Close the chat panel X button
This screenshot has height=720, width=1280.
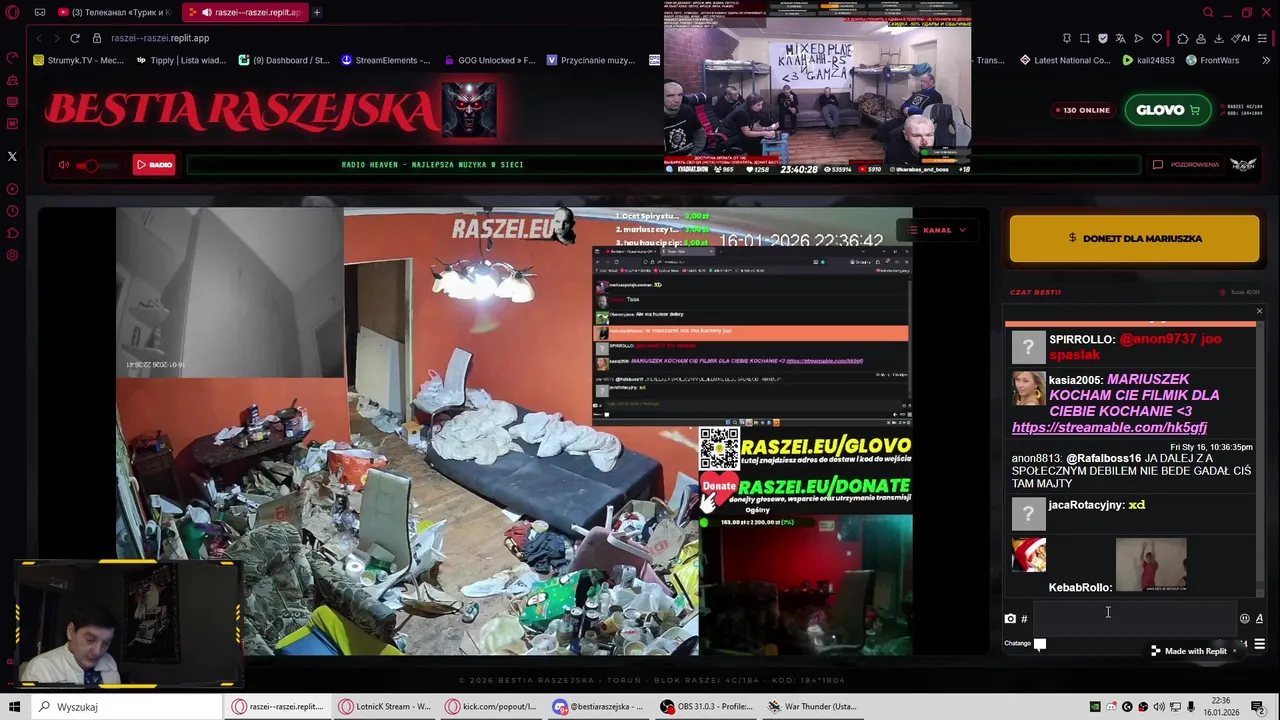tap(1259, 312)
